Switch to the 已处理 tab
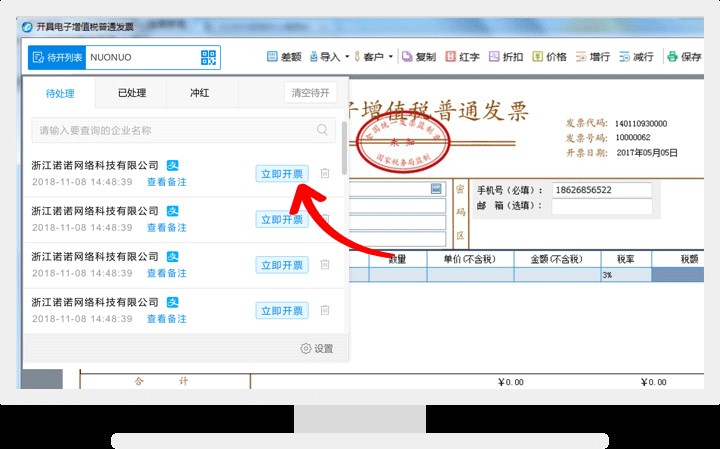This screenshot has width=720, height=449. (x=132, y=93)
